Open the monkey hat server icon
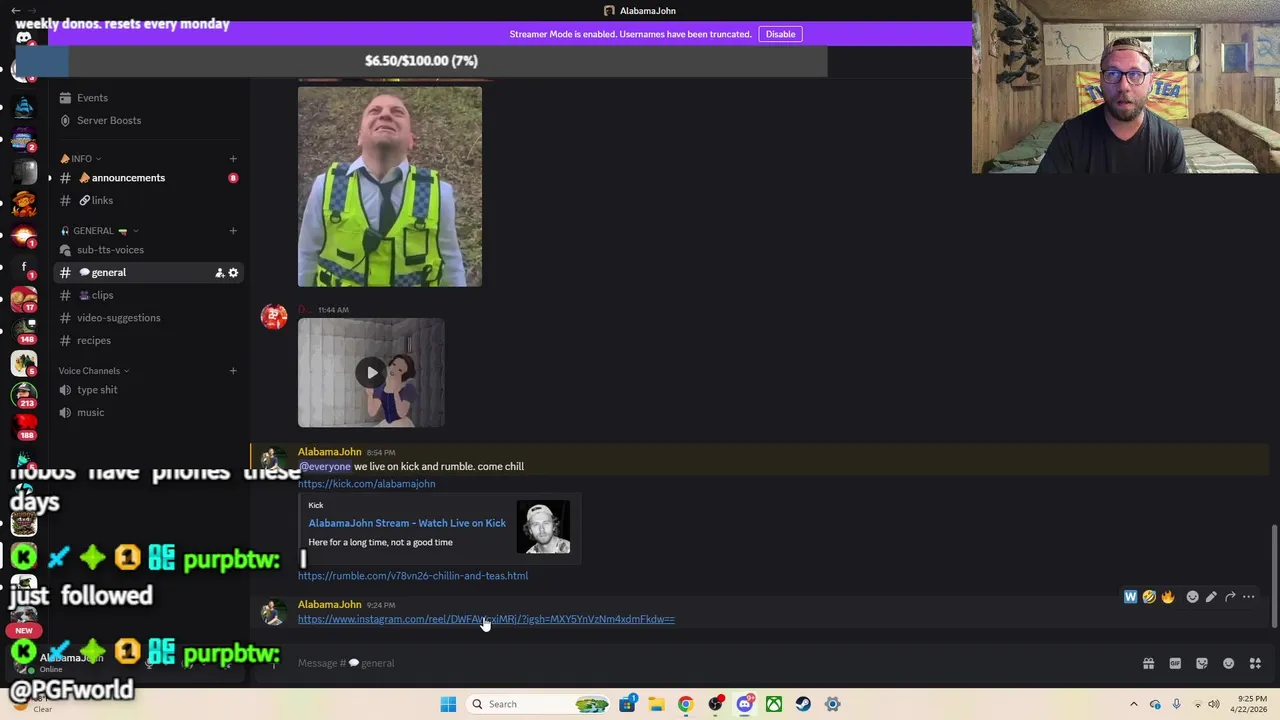 pyautogui.click(x=24, y=203)
